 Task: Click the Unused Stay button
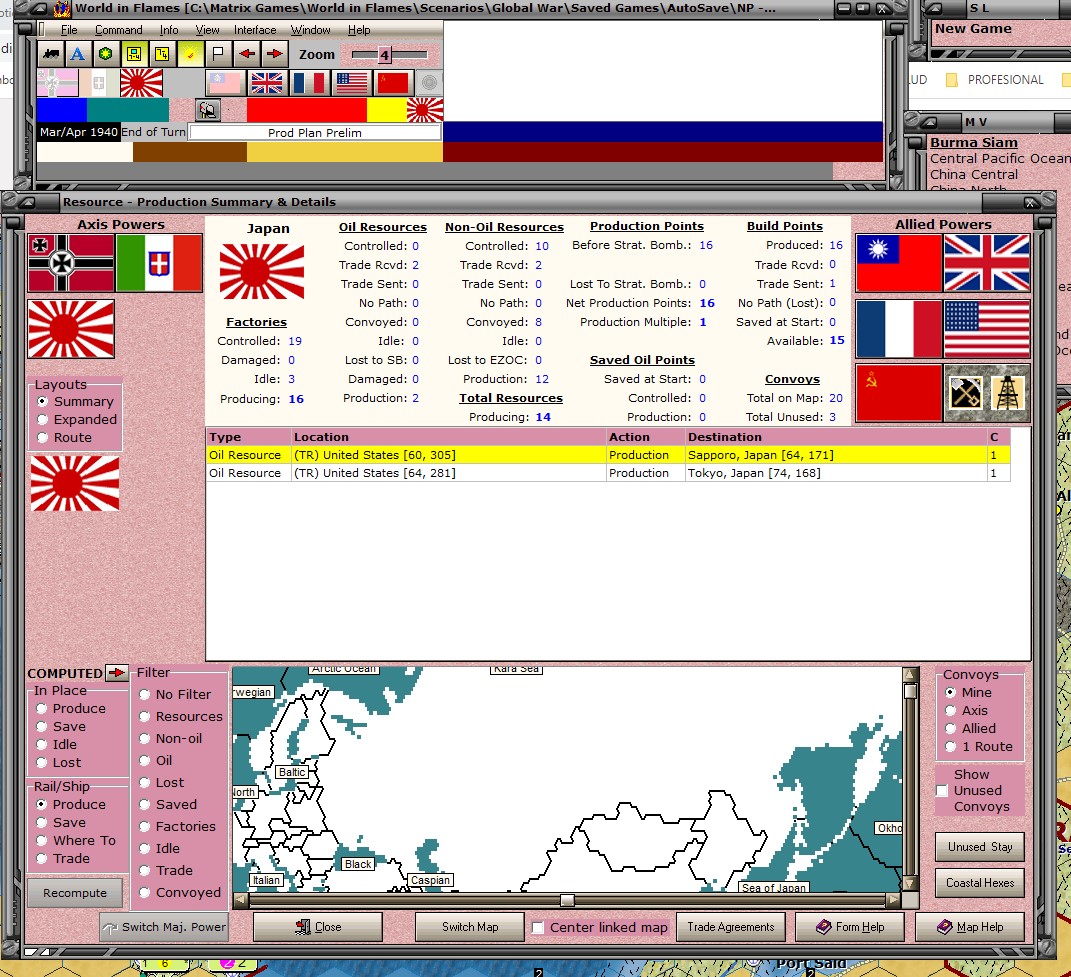coord(979,847)
